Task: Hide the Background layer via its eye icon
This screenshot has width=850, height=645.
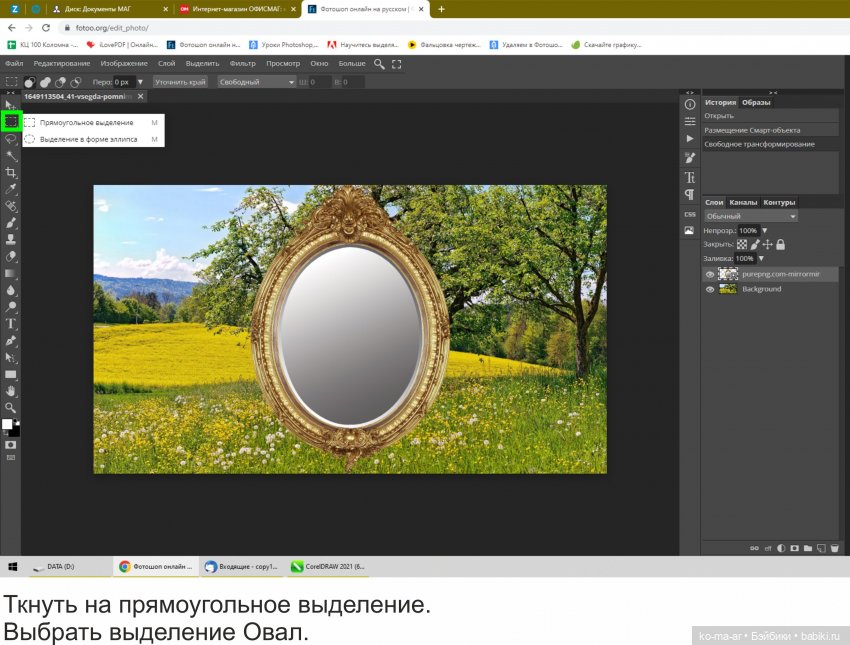Action: (710, 289)
